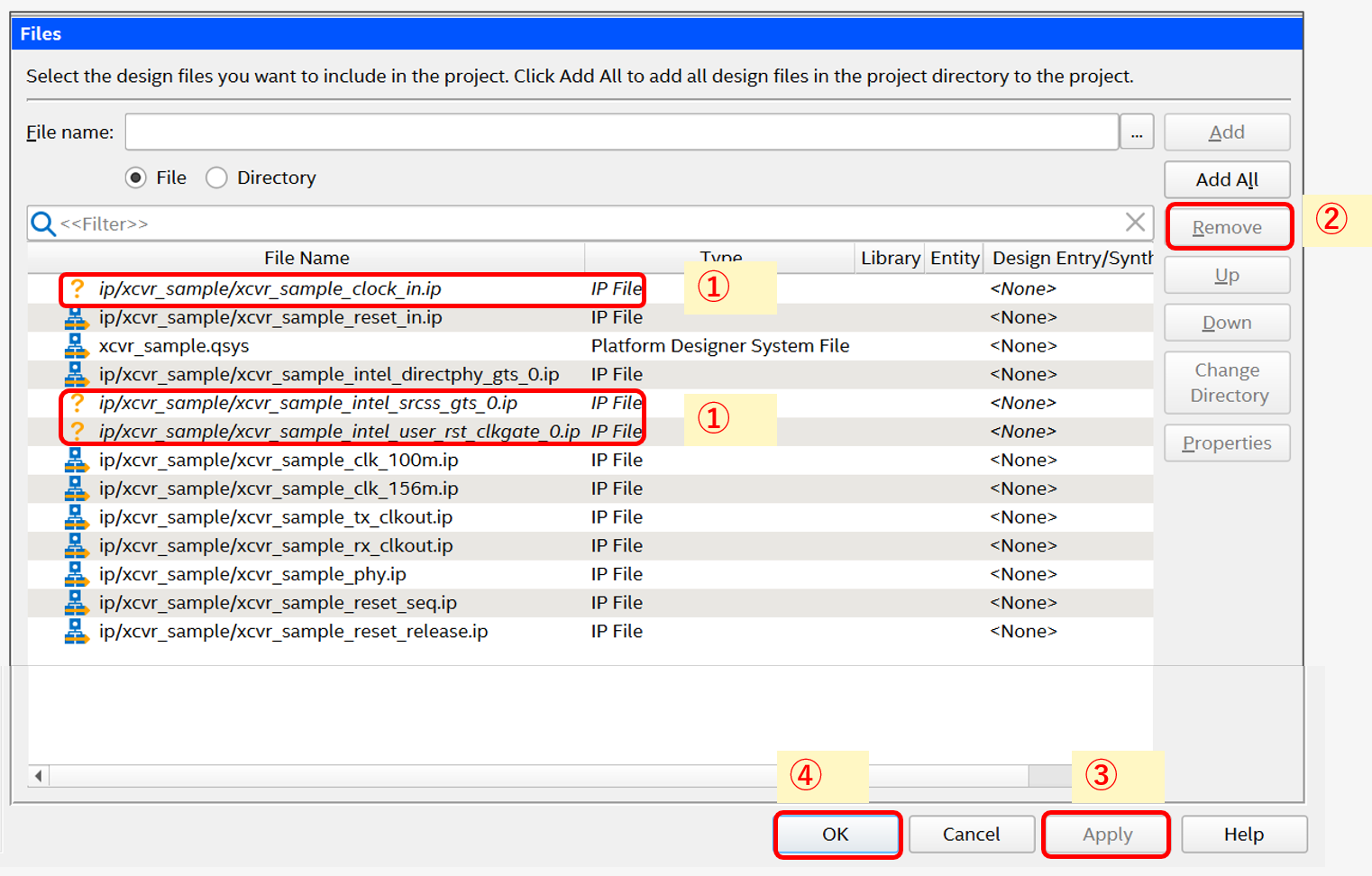The height and width of the screenshot is (876, 1372).
Task: Clear the filter using the X icon
Action: (x=1135, y=223)
